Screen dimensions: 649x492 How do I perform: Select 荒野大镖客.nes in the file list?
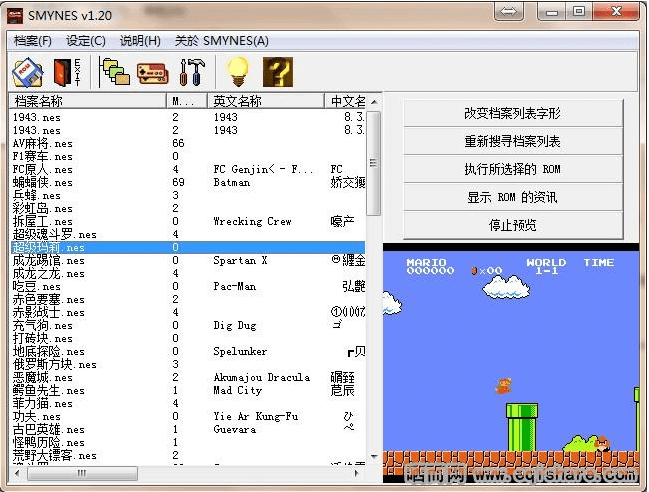[55, 456]
